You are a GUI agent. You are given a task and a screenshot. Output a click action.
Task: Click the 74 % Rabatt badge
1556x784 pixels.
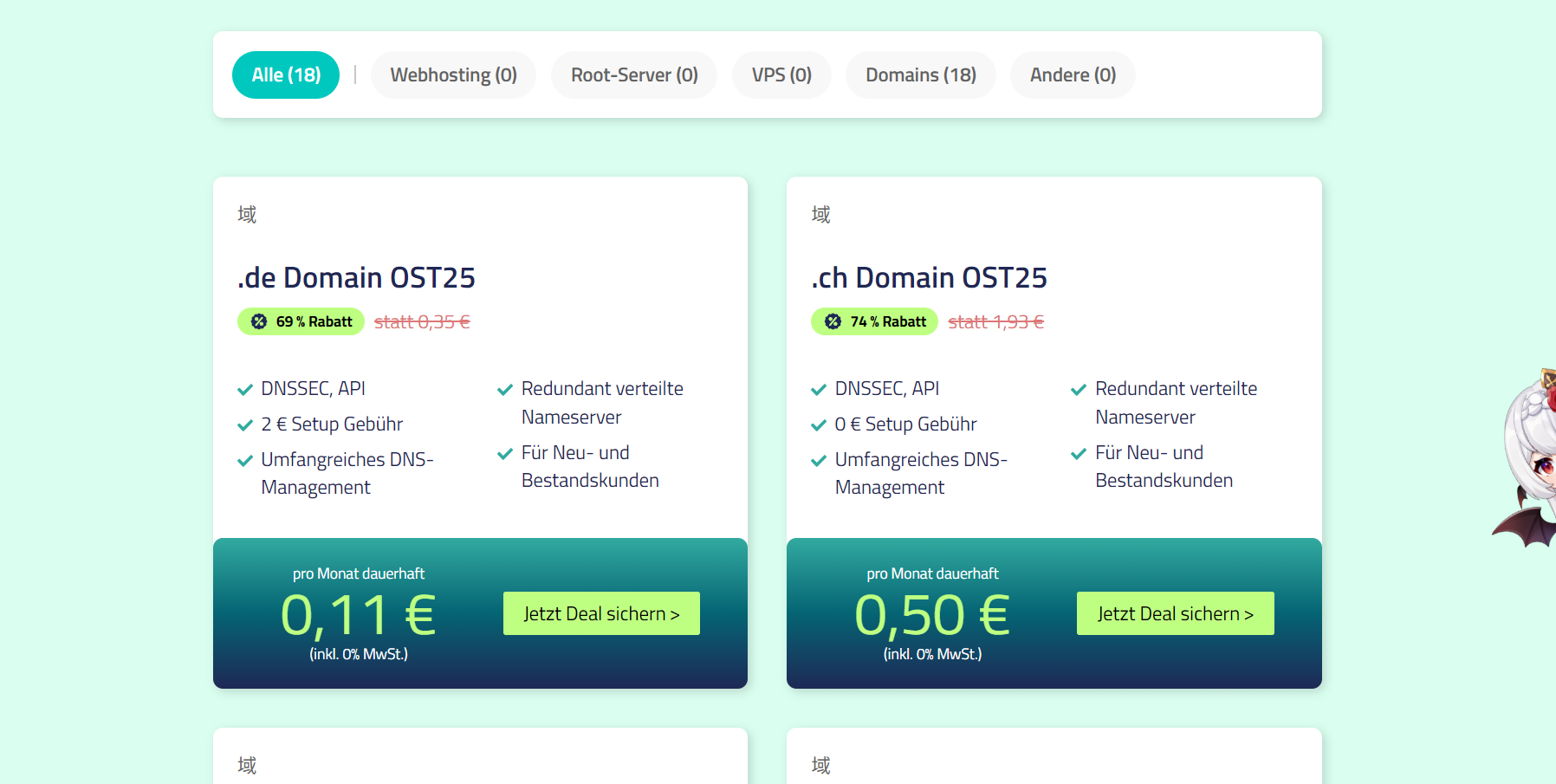point(874,321)
